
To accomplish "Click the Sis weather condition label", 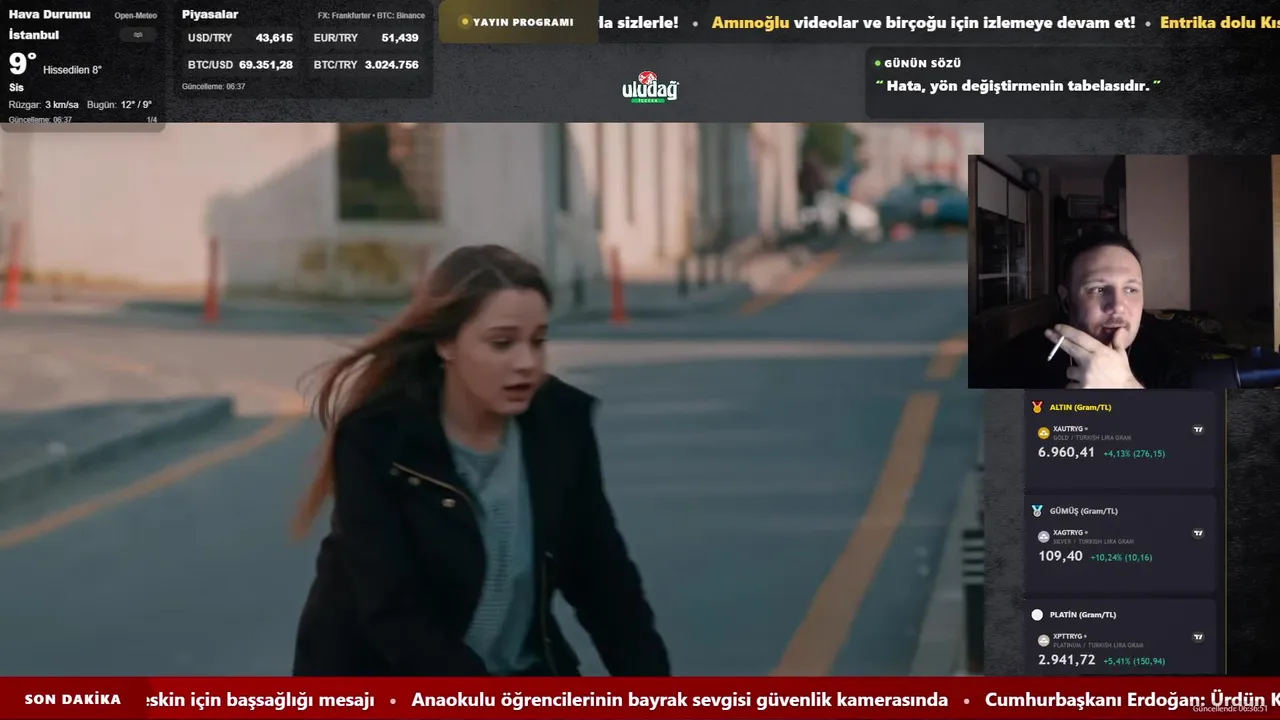I will pos(16,87).
